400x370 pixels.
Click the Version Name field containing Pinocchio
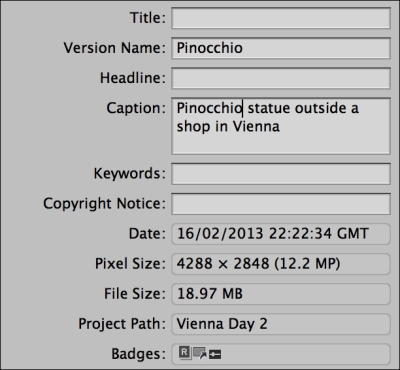[281, 48]
